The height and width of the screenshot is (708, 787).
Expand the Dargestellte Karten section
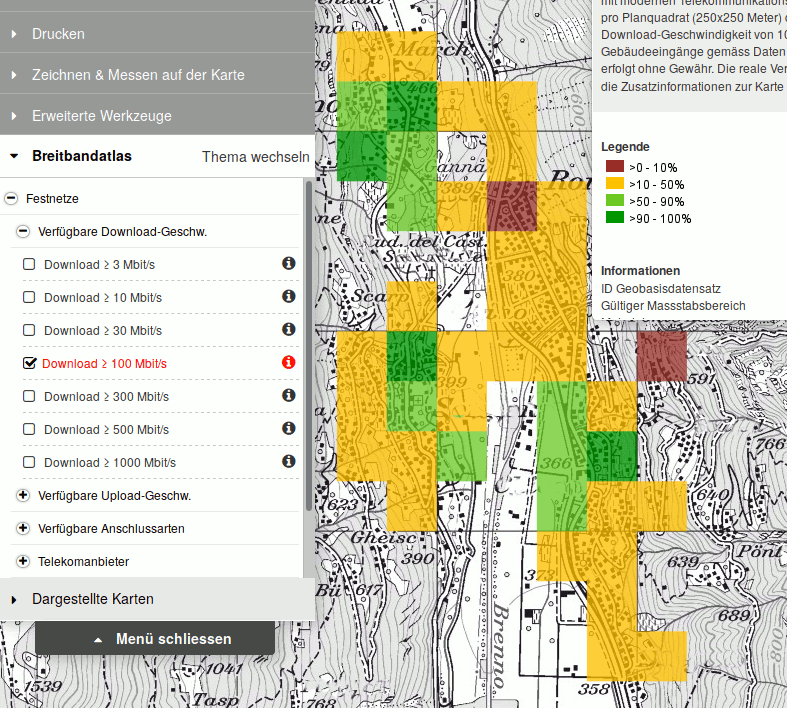pos(92,599)
